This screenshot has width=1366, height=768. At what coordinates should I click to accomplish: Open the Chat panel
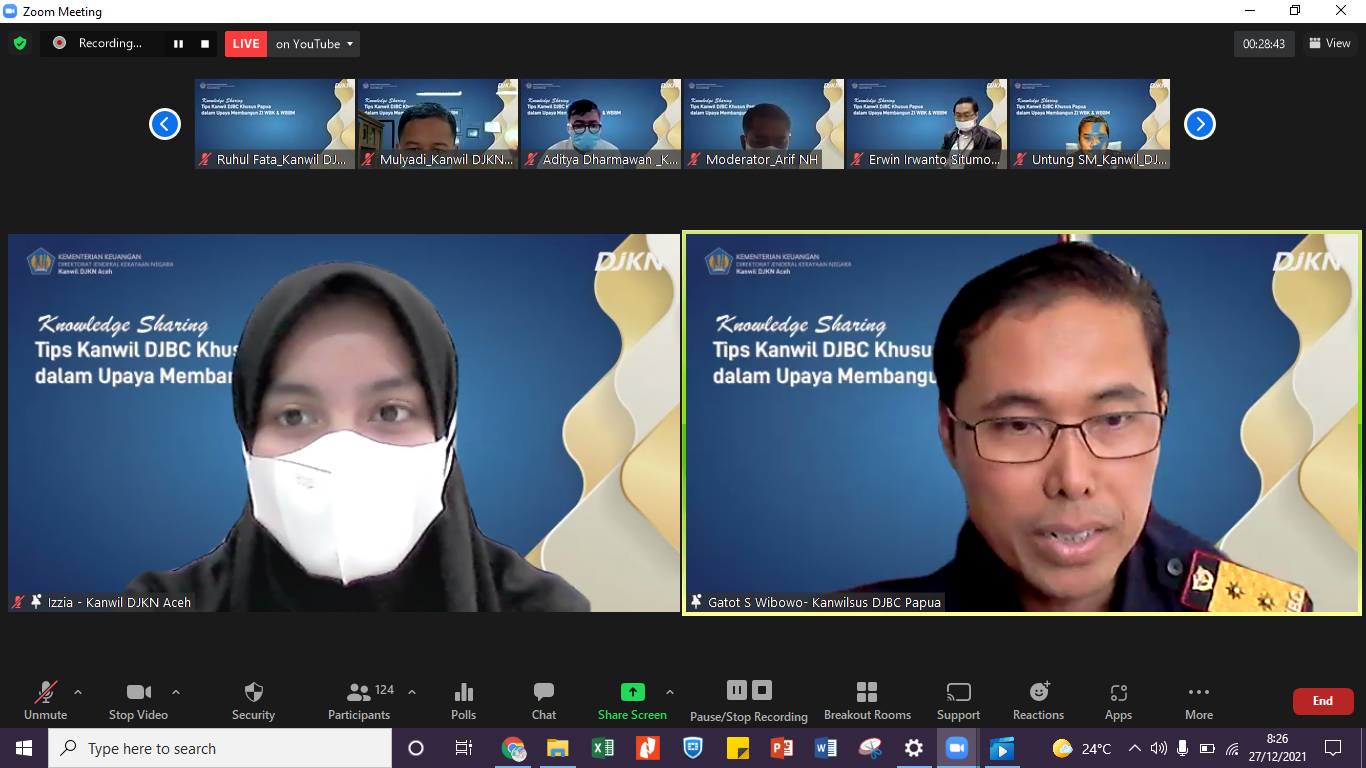(544, 700)
